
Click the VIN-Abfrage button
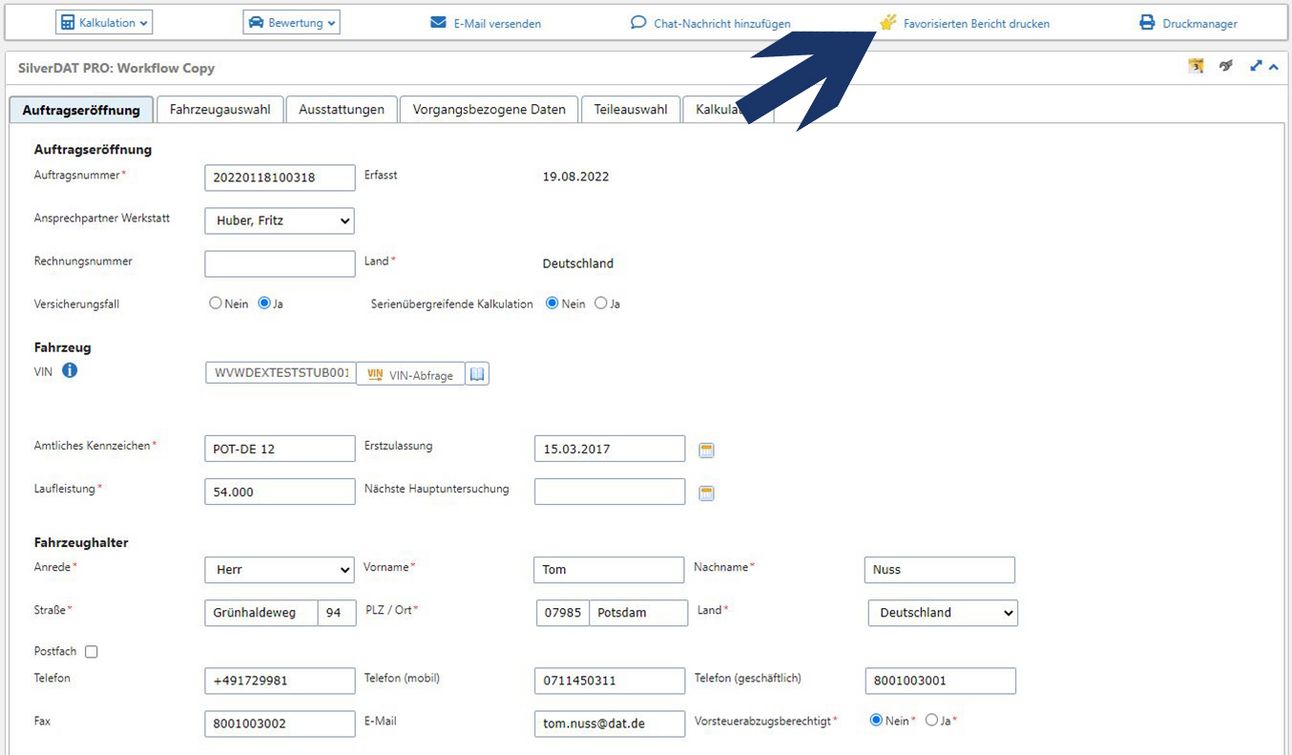[x=411, y=375]
